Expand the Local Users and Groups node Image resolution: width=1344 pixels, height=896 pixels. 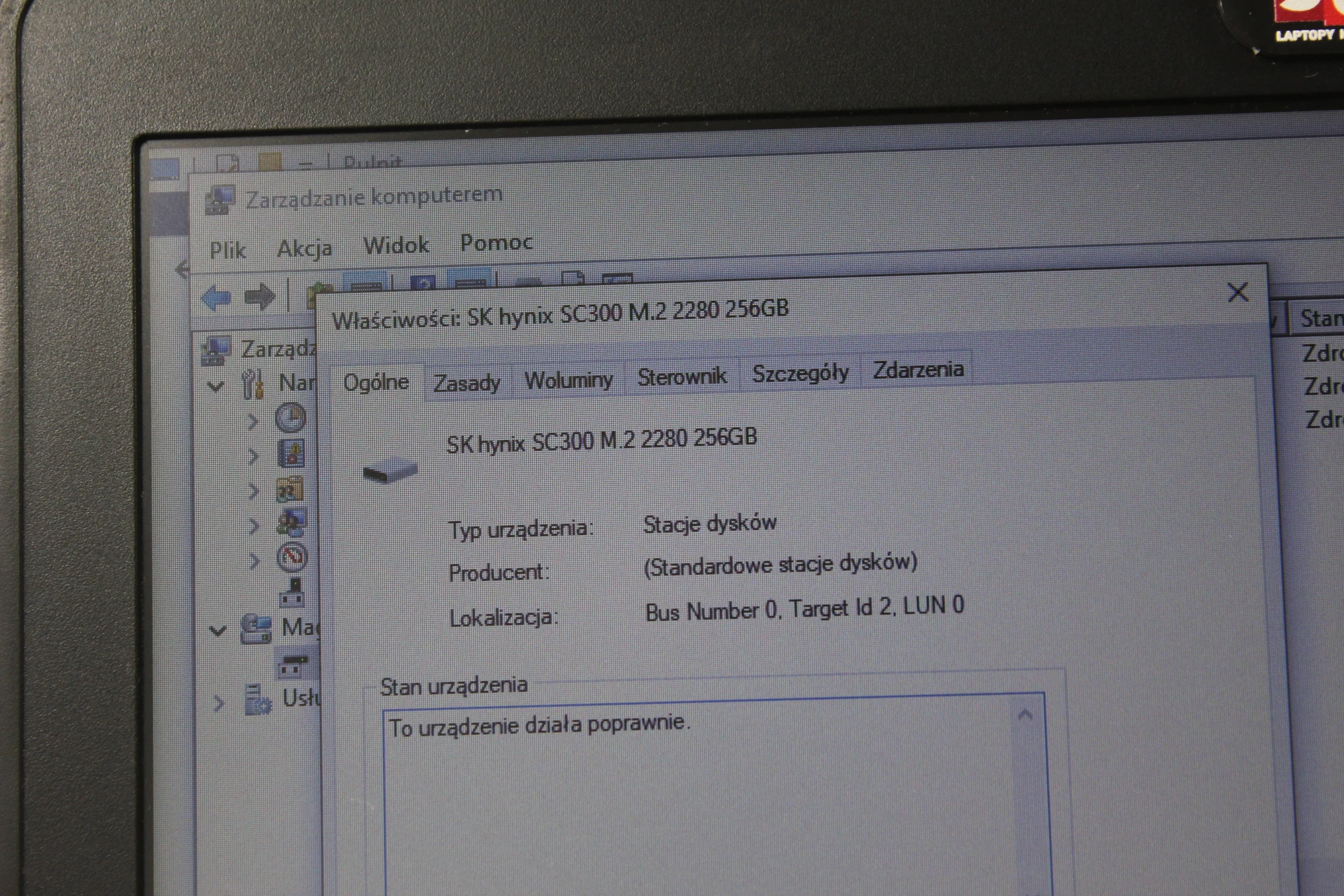click(x=254, y=526)
